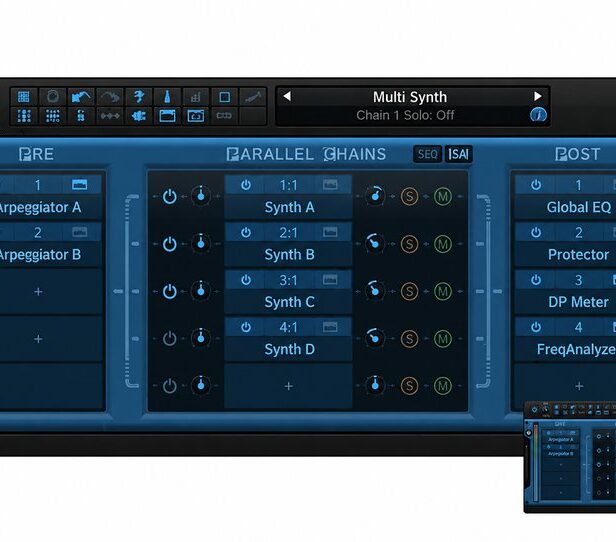
Task: Add a plugin to the empty chain 5 slot
Action: [288, 386]
